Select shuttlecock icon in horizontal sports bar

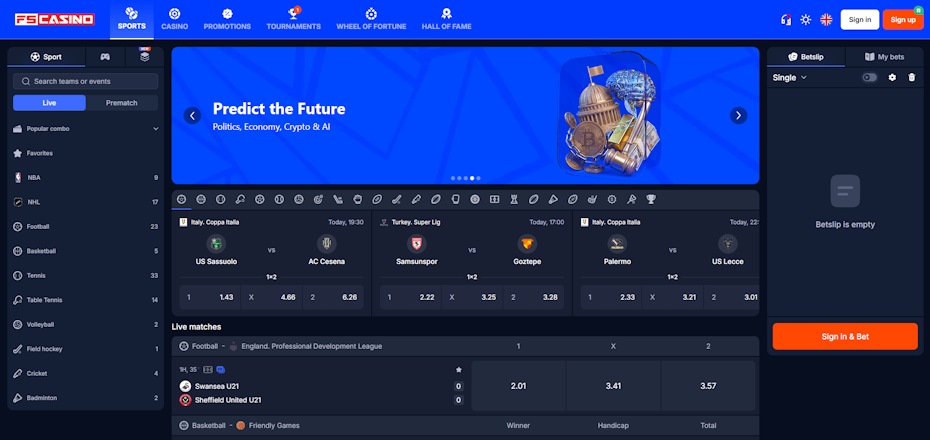pyautogui.click(x=553, y=199)
